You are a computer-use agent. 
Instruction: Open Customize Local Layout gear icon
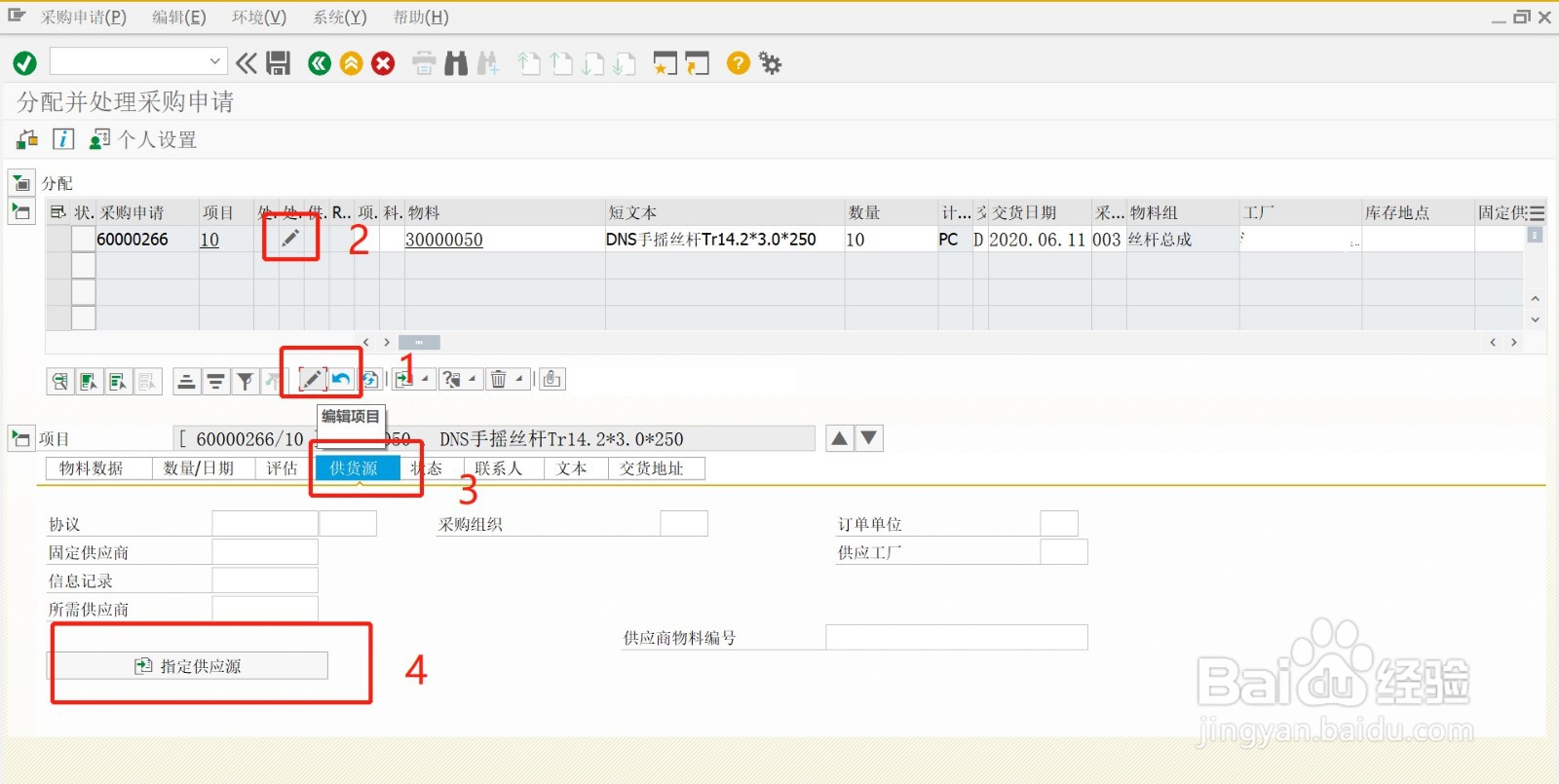click(x=770, y=63)
